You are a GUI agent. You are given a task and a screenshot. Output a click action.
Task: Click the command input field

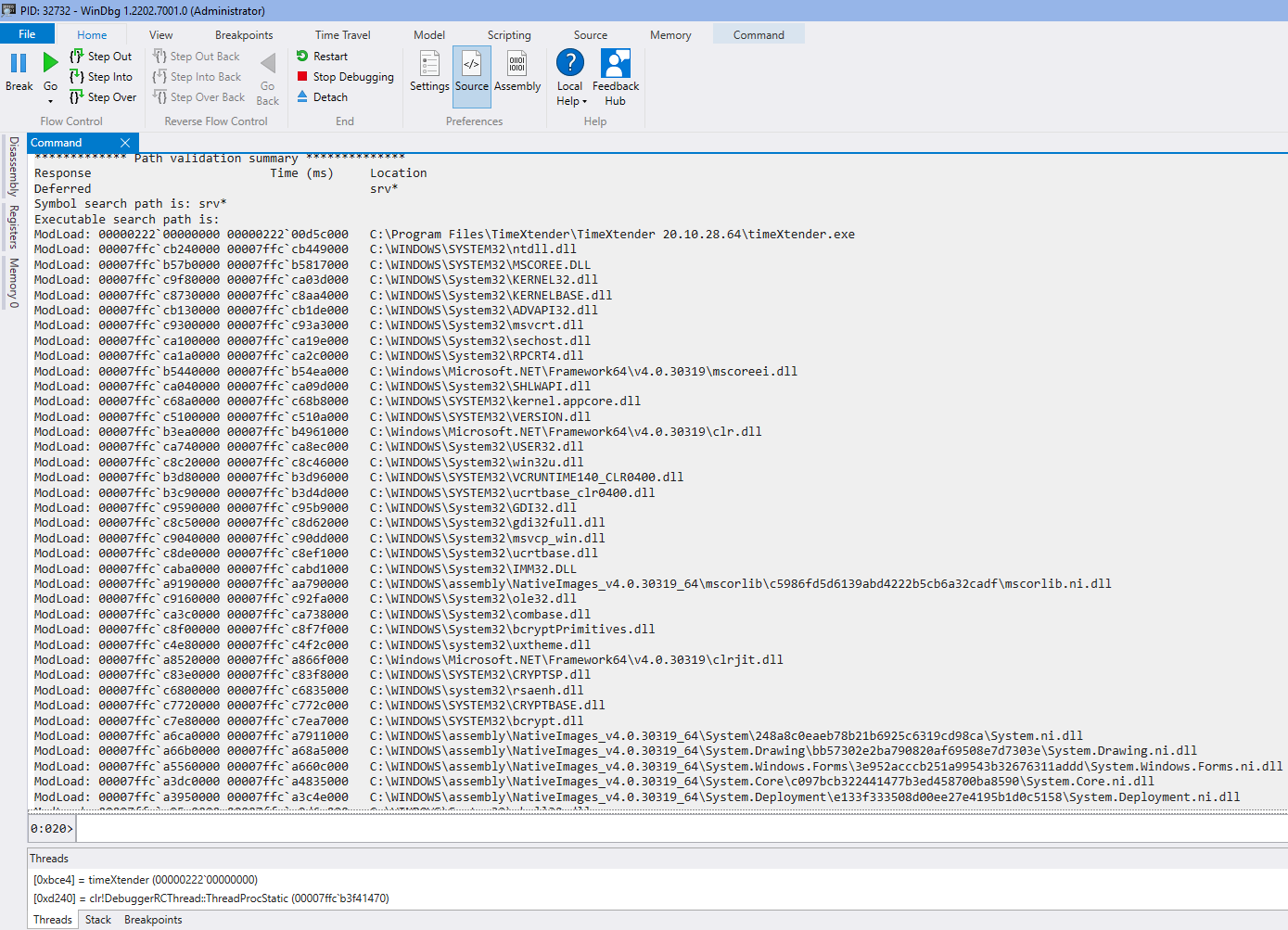pyautogui.click(x=680, y=828)
